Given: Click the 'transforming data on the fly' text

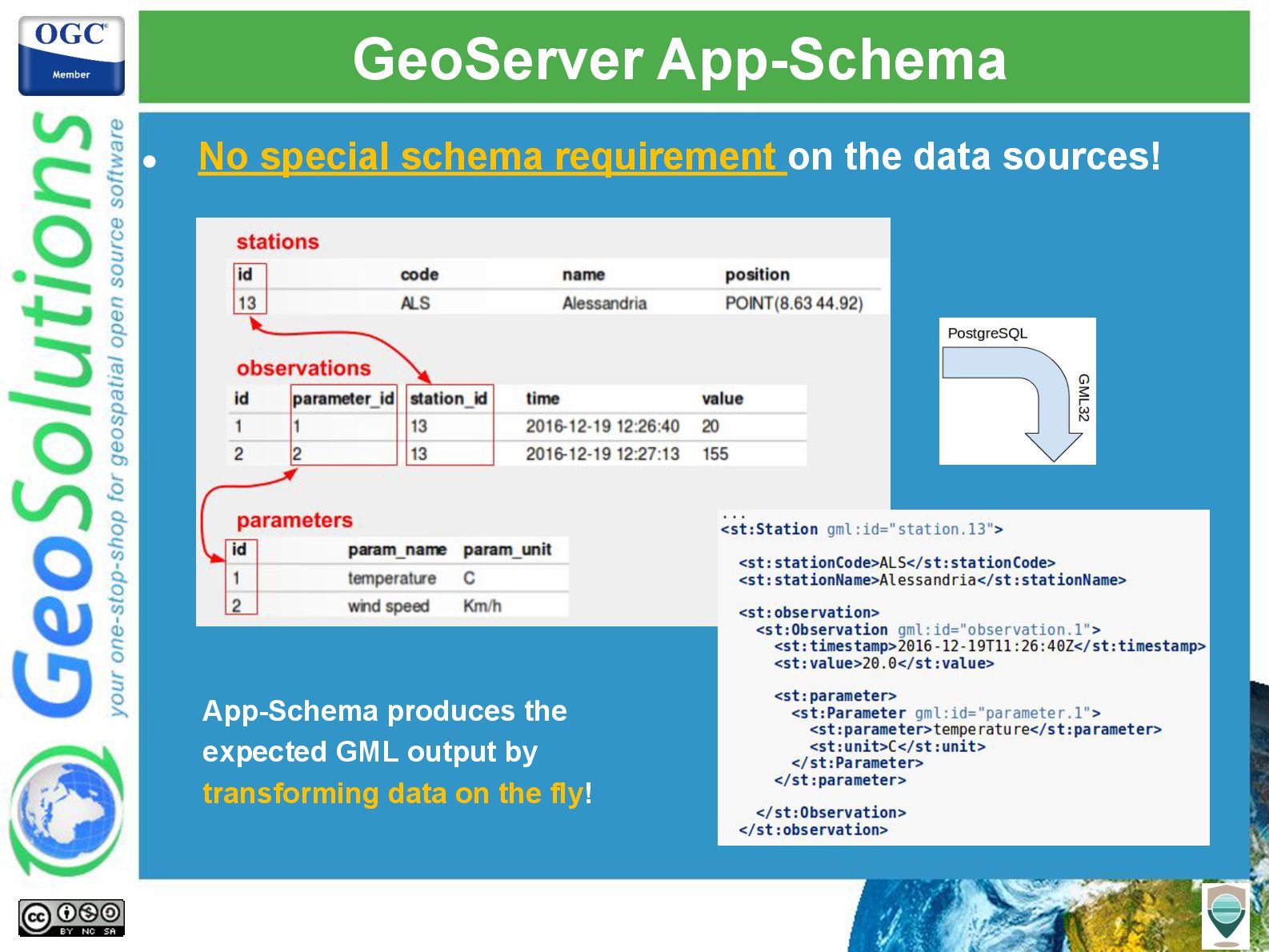Looking at the screenshot, I should [x=393, y=793].
